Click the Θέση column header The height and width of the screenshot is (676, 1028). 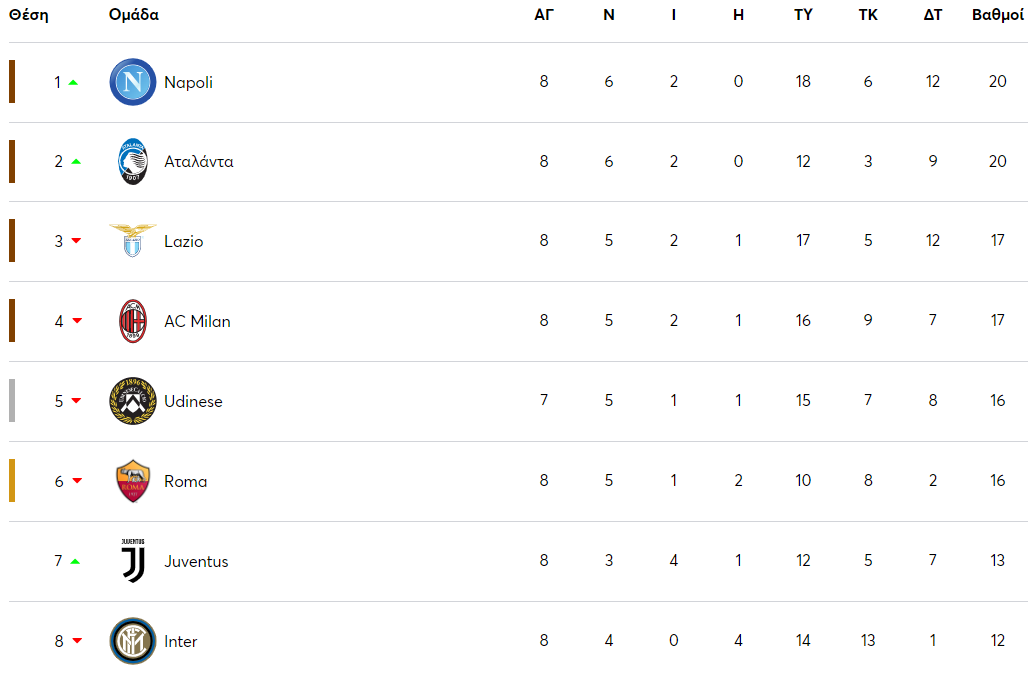pyautogui.click(x=29, y=15)
